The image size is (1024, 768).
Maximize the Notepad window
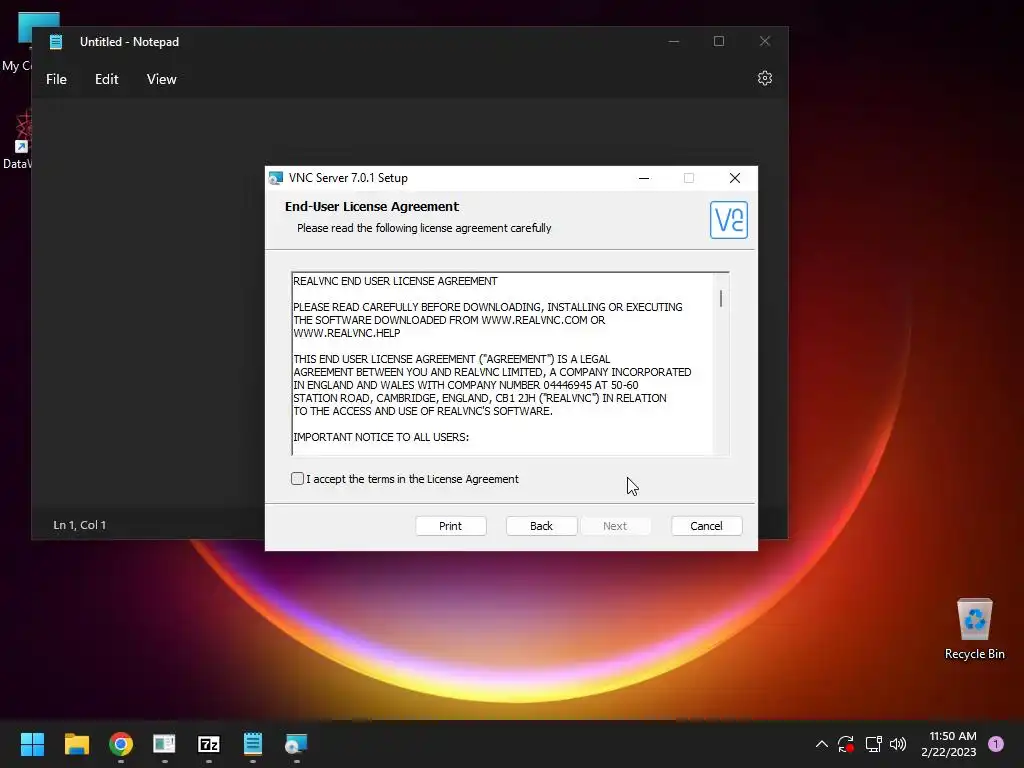719,42
